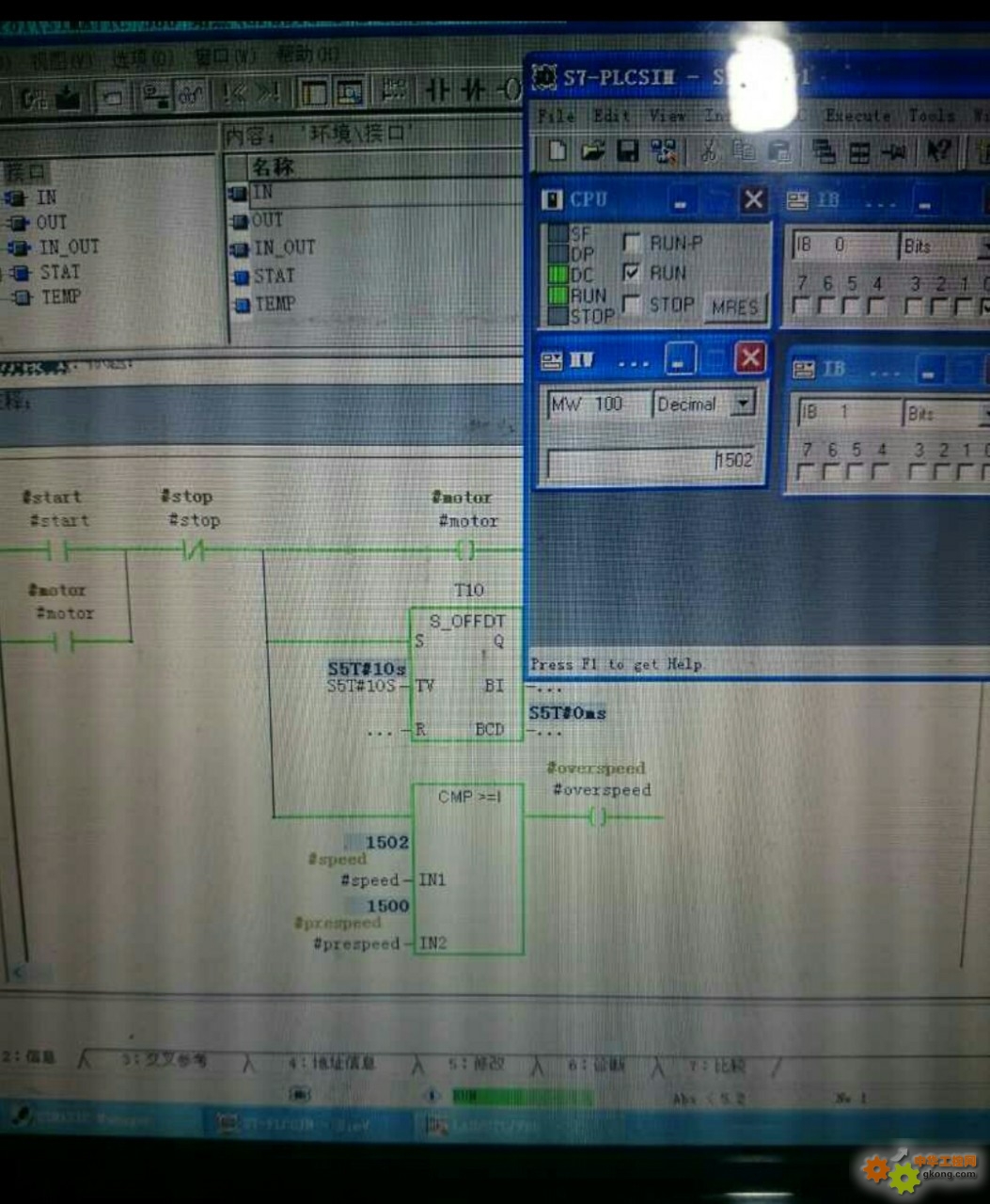Toggle bit 4 of IB 0
This screenshot has width=990, height=1204.
(877, 307)
